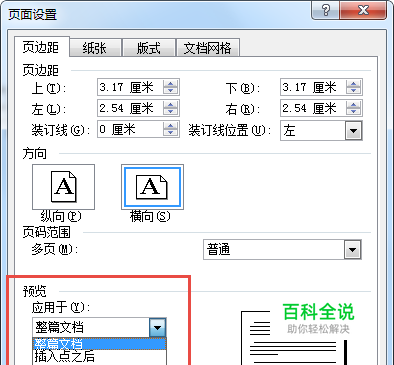This screenshot has width=394, height=365.
Task: Open the 文档网格 tab
Action: [x=207, y=48]
